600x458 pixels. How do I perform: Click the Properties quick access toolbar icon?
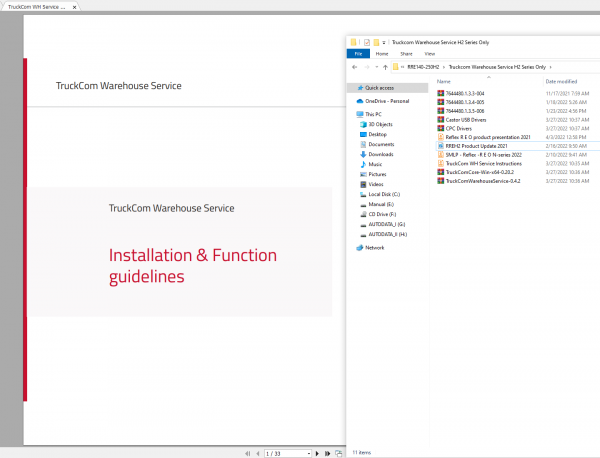click(367, 42)
